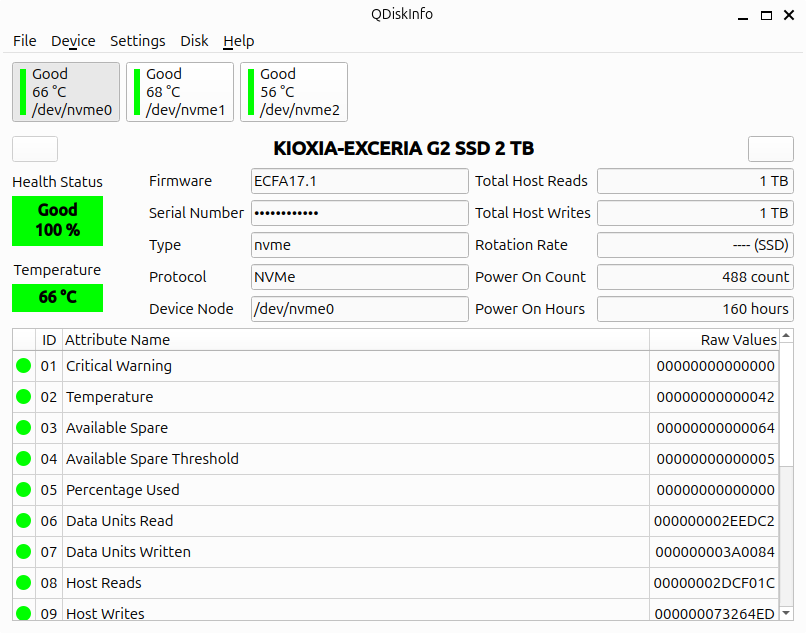Click the green status dot for Host Writes
The height and width of the screenshot is (633, 806).
[x=24, y=613]
